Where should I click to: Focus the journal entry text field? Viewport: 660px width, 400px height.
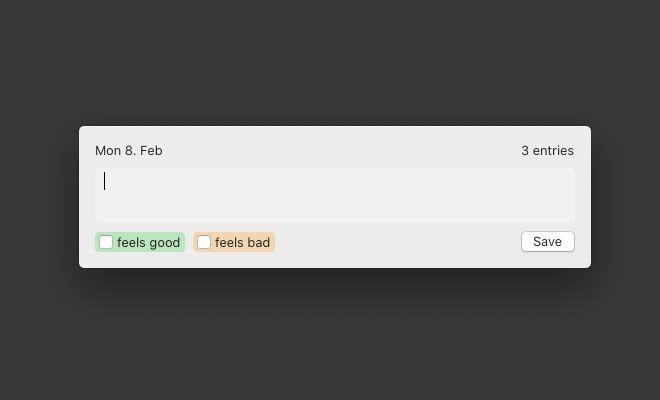(x=335, y=195)
